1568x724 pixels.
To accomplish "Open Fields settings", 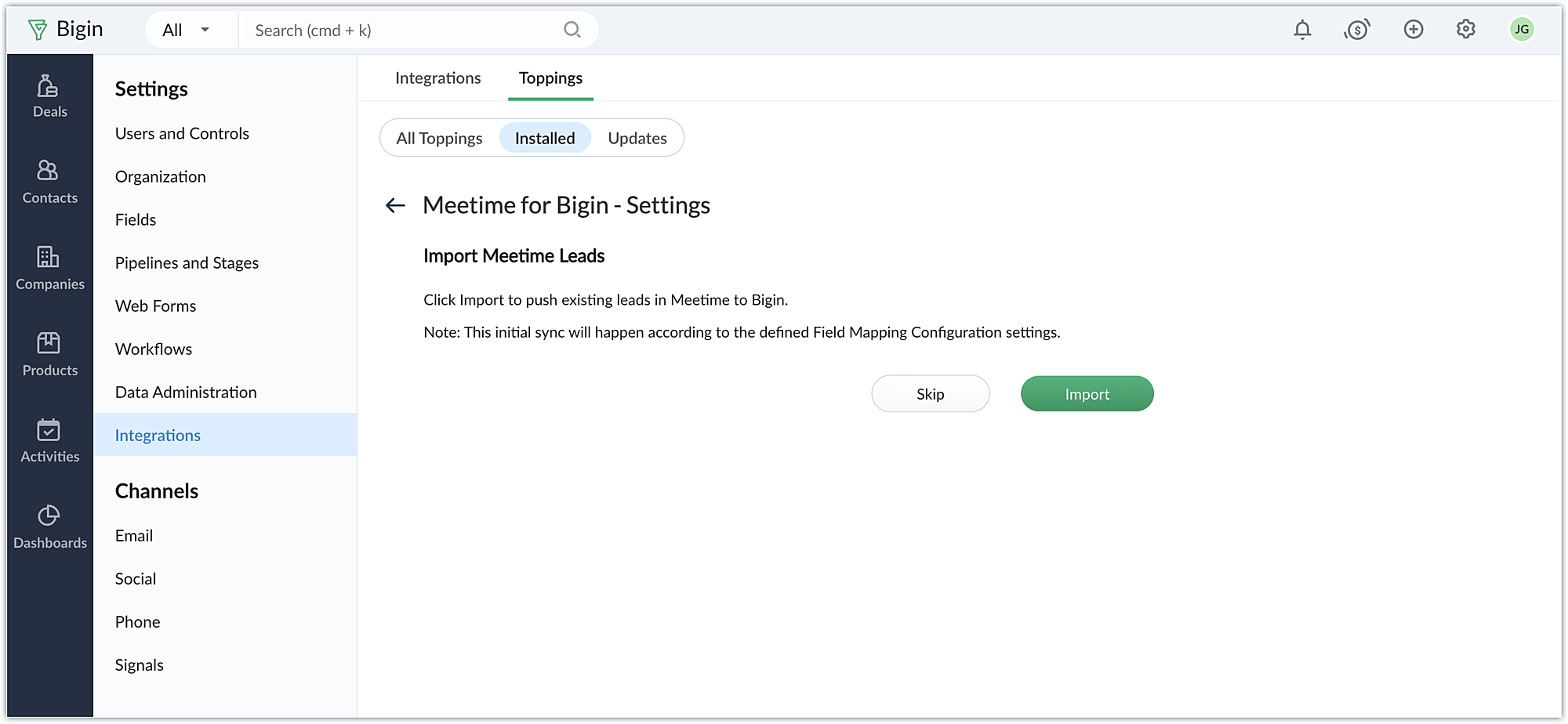I will (x=136, y=220).
